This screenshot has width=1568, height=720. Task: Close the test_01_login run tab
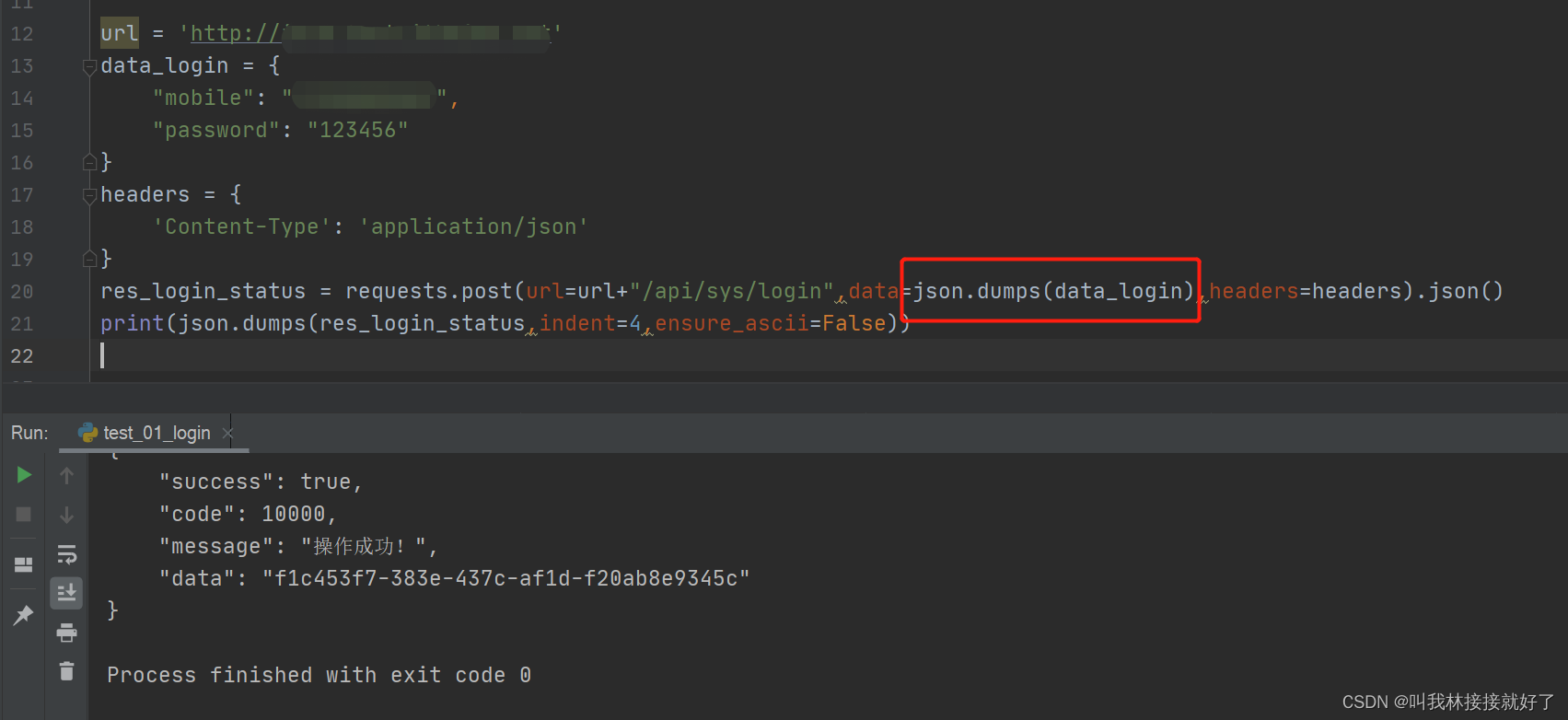(227, 433)
